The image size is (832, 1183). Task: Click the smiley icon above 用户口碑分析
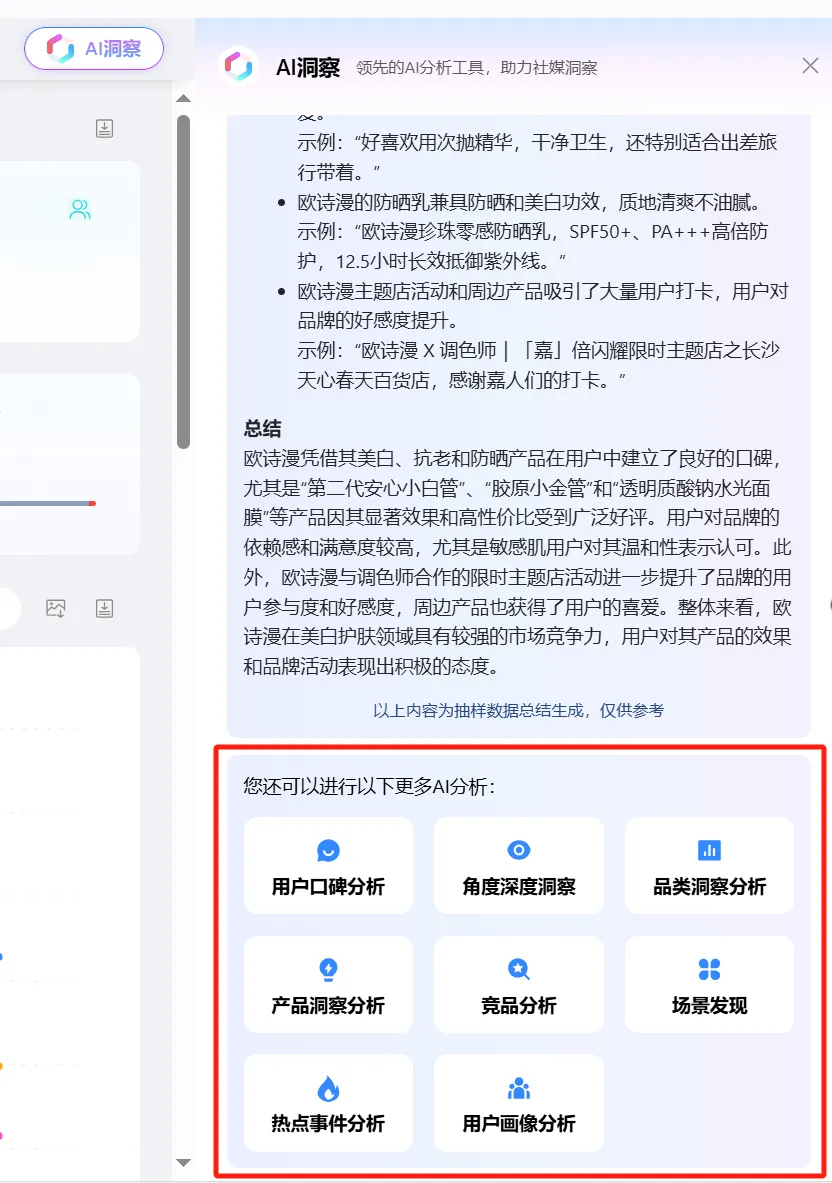point(328,850)
